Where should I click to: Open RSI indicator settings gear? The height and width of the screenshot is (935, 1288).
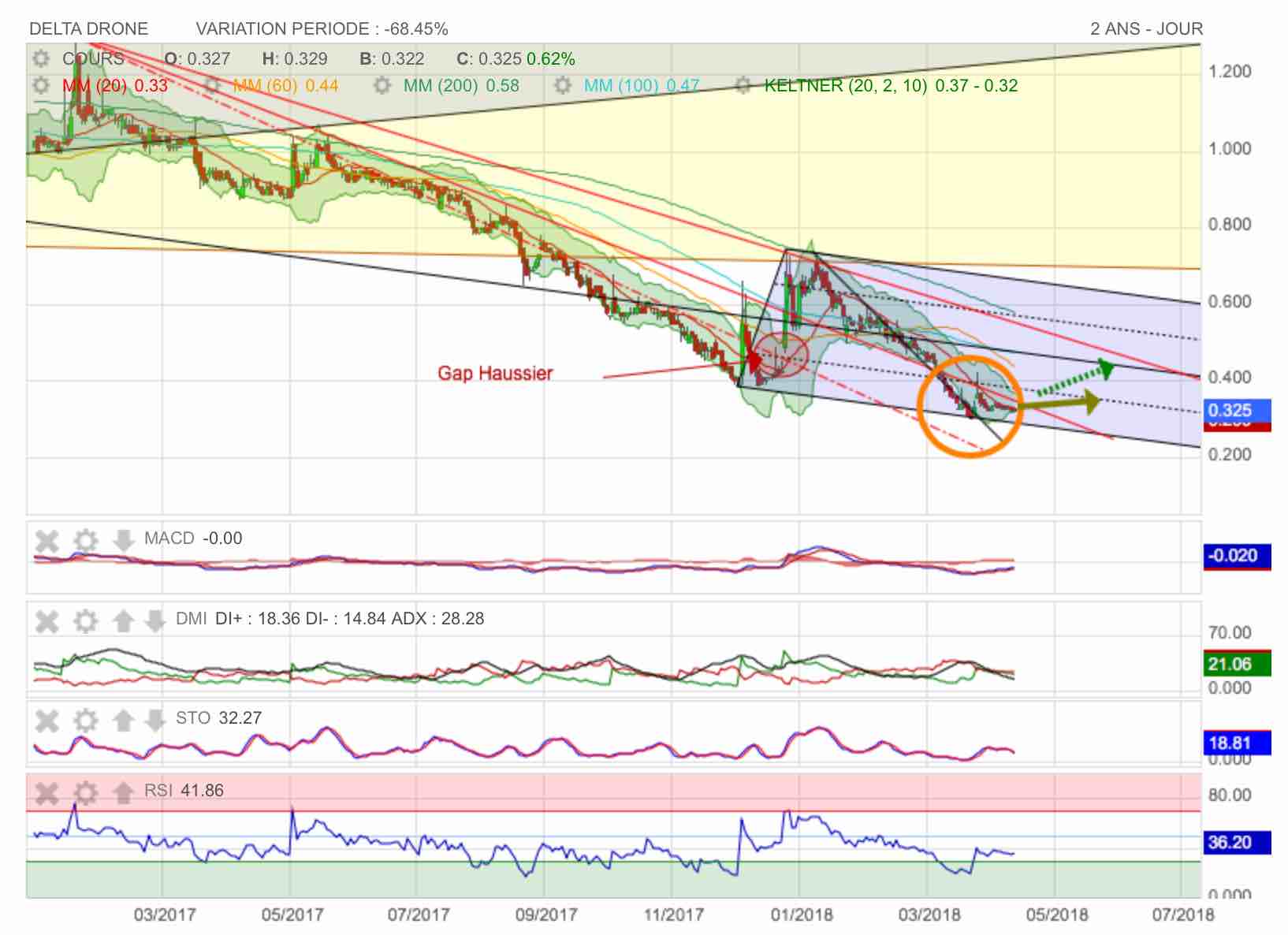pyautogui.click(x=85, y=792)
